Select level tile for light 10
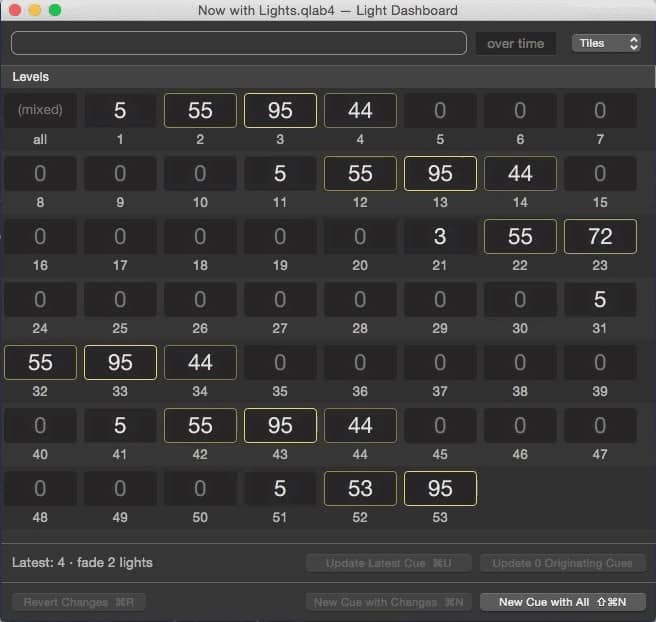Viewport: 656px width, 622px height. (x=200, y=174)
